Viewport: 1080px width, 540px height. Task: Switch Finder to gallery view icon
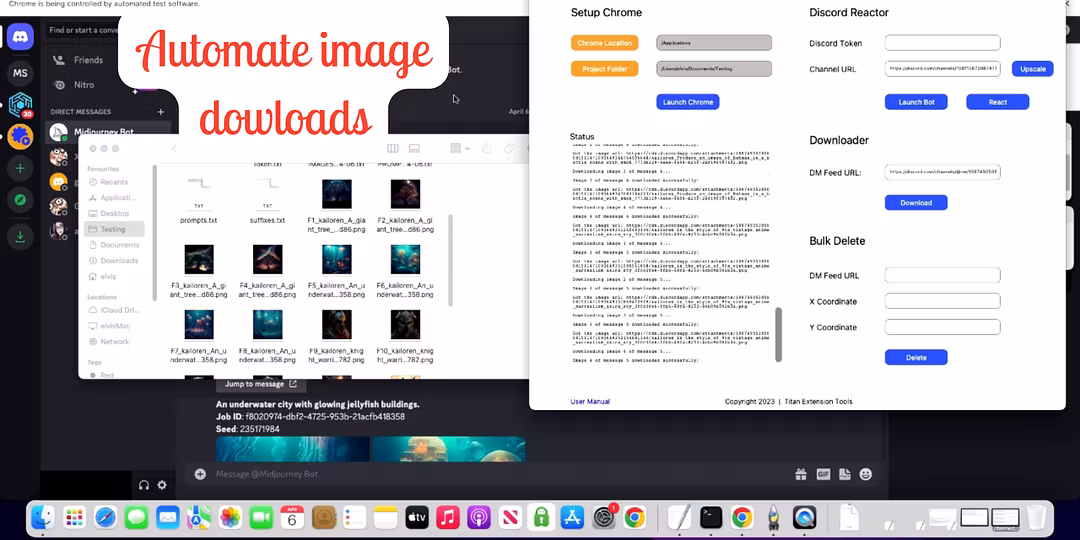point(414,148)
